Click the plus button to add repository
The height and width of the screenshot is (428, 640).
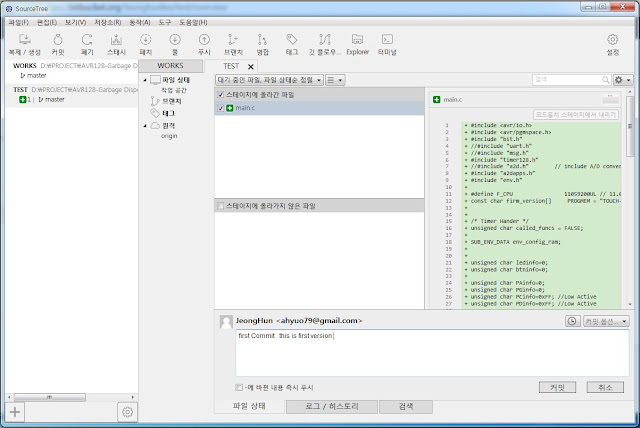point(15,412)
